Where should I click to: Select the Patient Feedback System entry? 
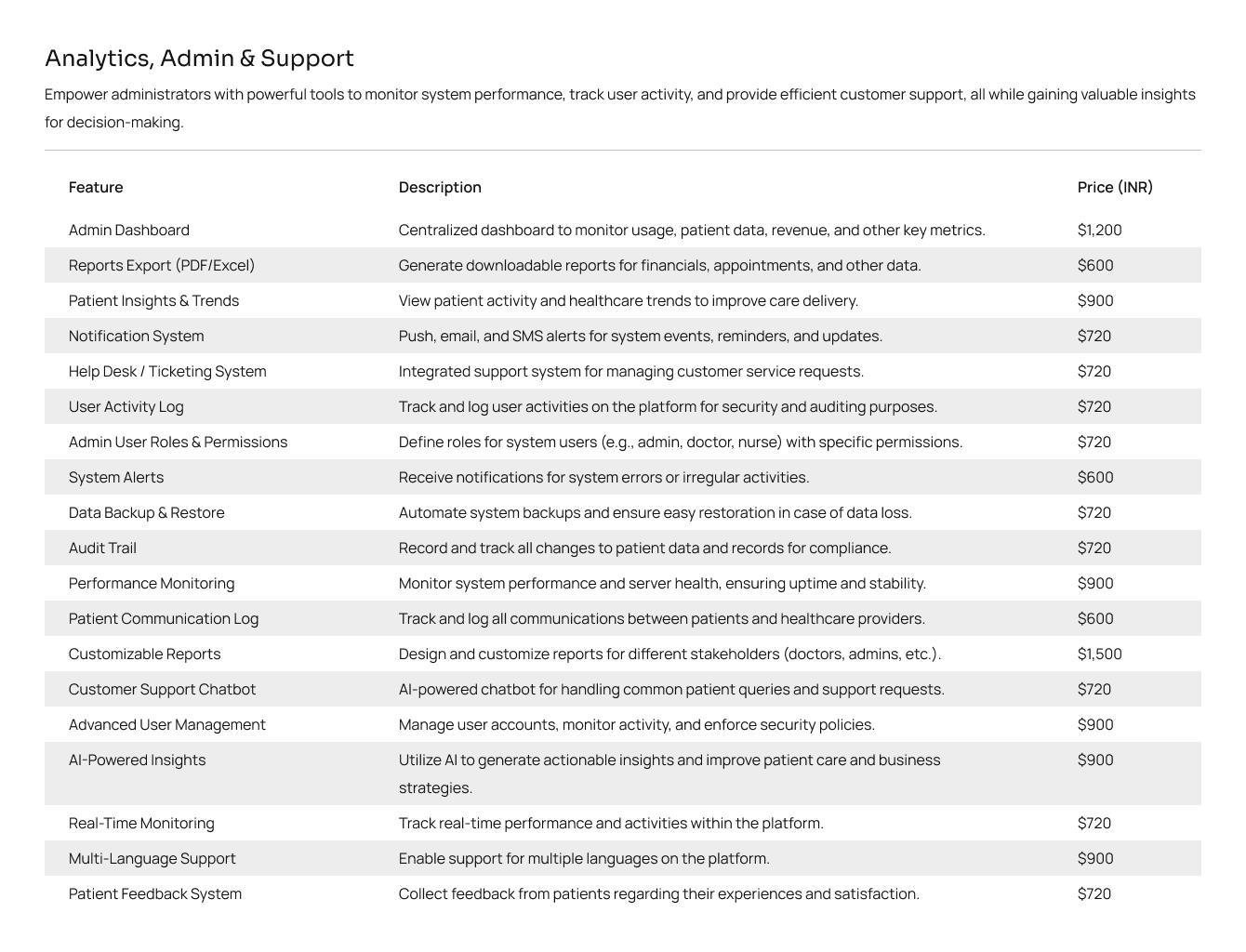coord(623,893)
